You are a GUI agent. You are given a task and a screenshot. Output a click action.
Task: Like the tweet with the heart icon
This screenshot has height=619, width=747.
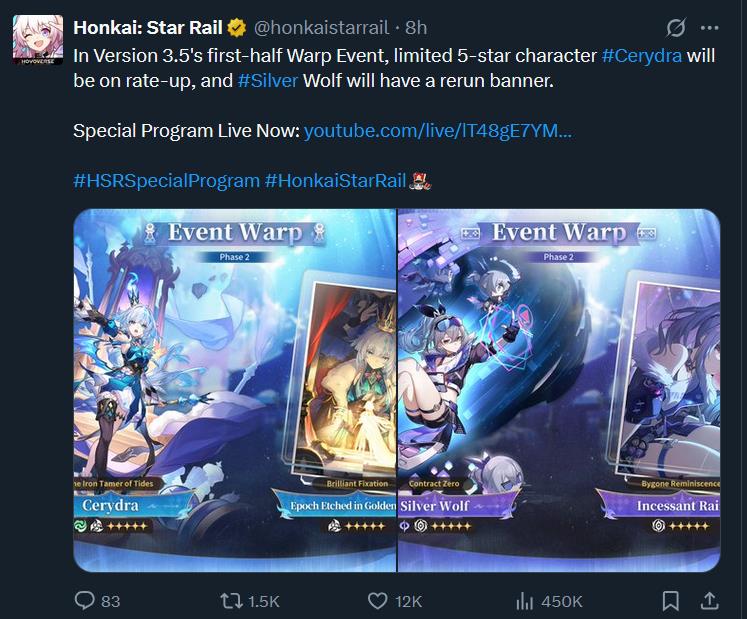378,600
